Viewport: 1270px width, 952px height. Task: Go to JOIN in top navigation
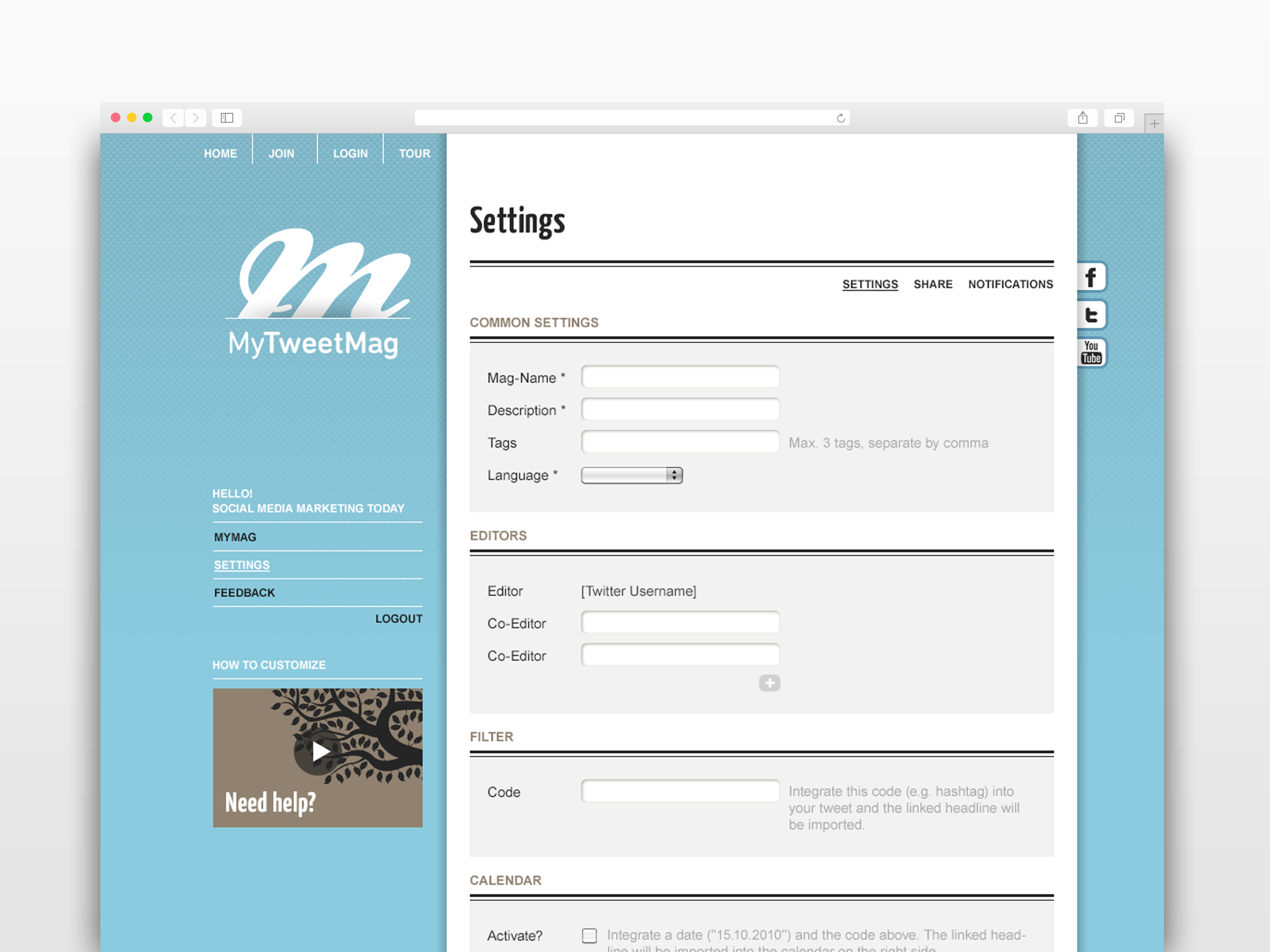point(281,153)
